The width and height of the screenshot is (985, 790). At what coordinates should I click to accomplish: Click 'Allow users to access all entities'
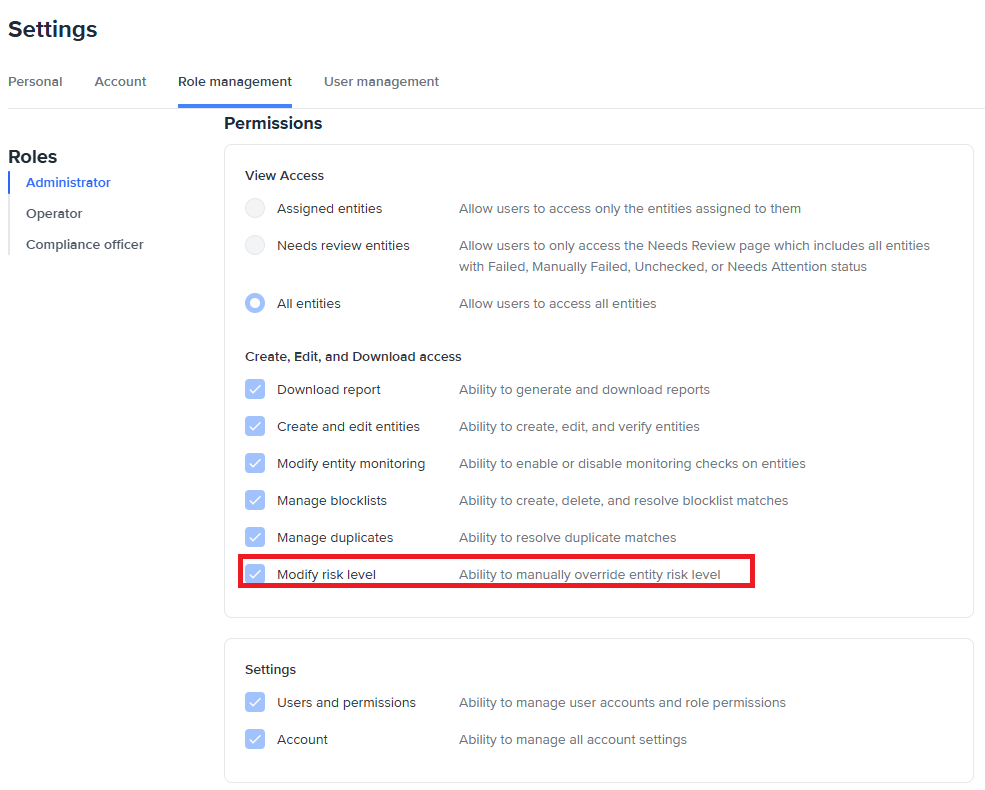[x=557, y=303]
